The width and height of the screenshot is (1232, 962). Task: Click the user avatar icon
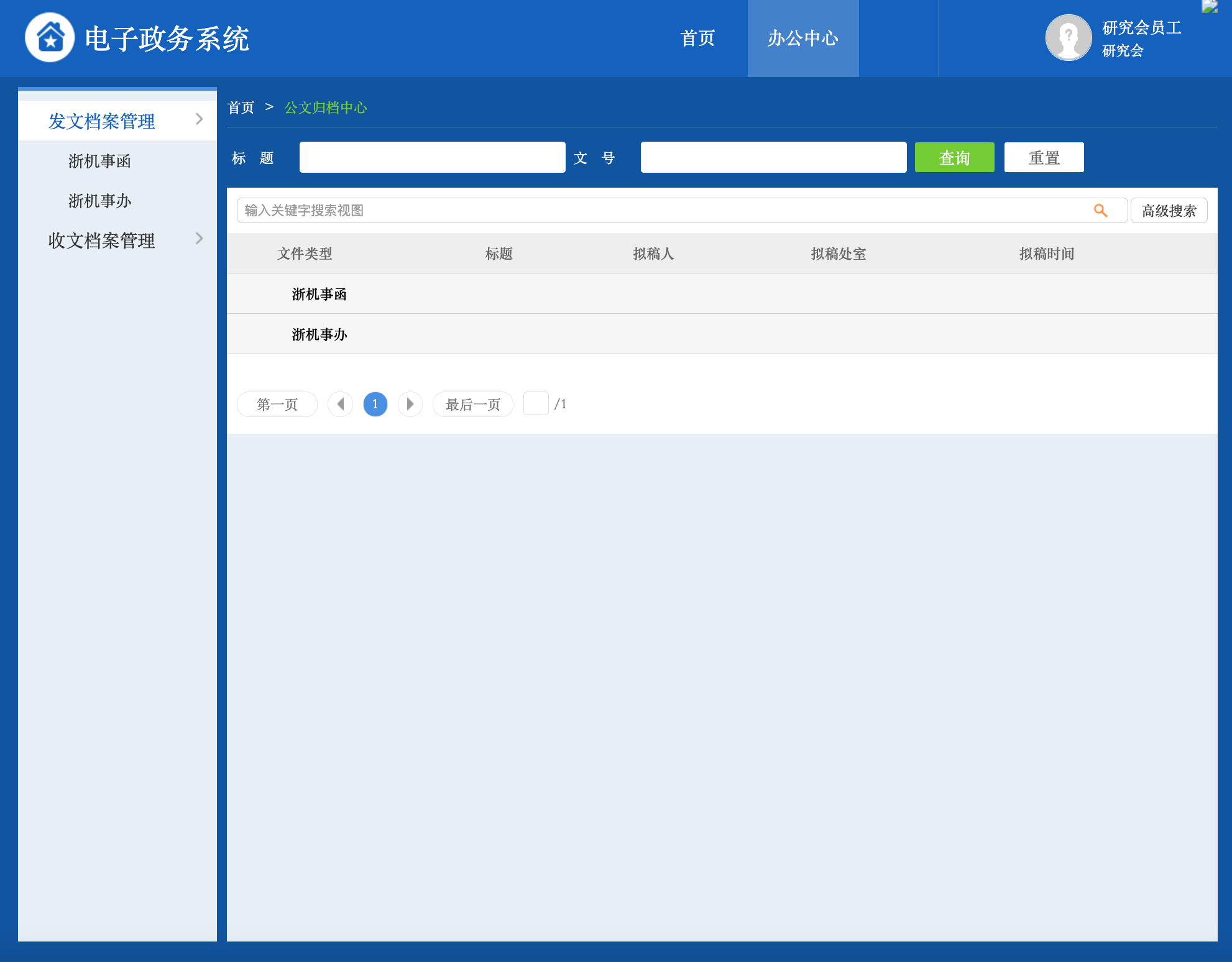[1068, 38]
